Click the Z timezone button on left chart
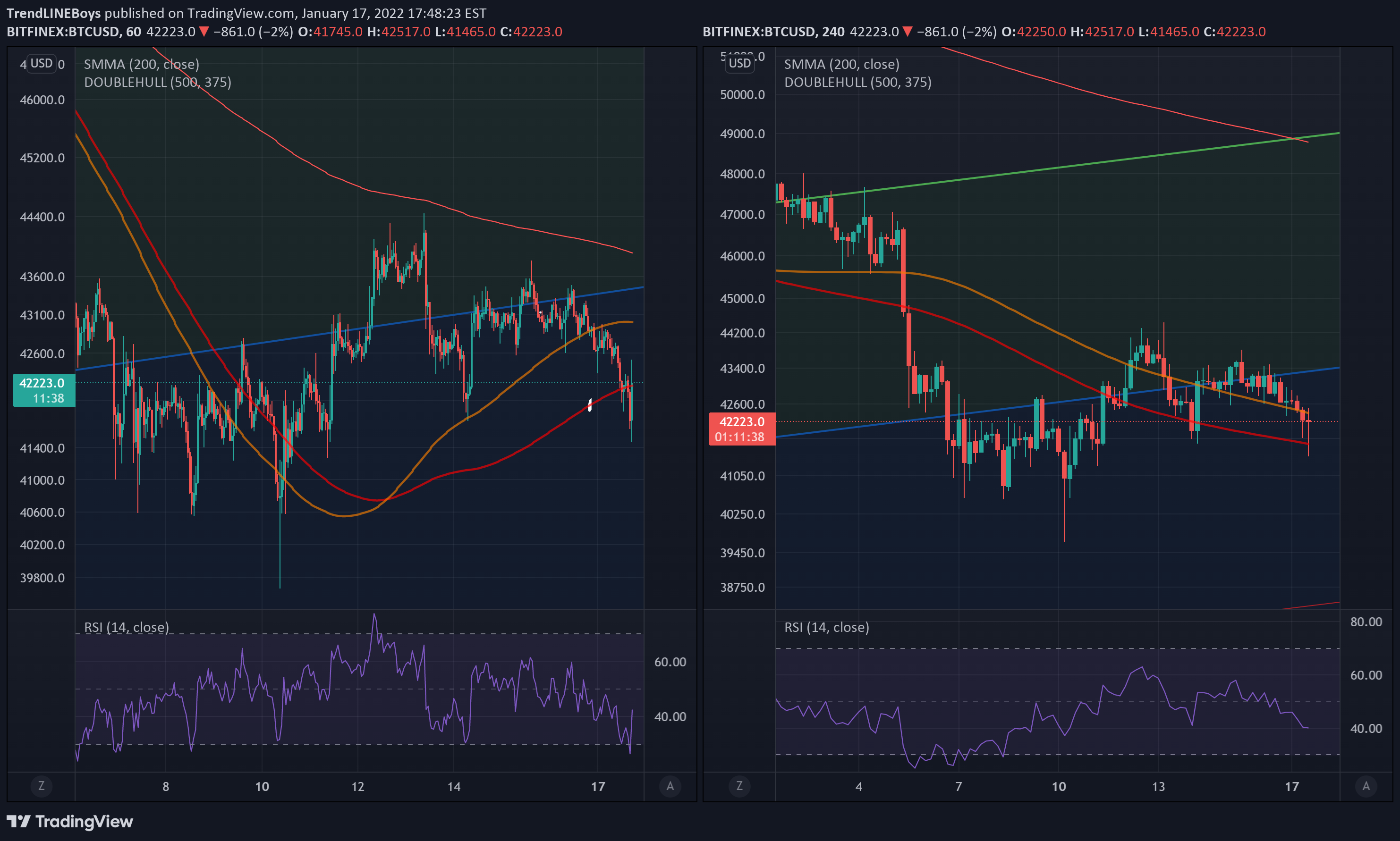The width and height of the screenshot is (1400, 841). click(x=41, y=786)
